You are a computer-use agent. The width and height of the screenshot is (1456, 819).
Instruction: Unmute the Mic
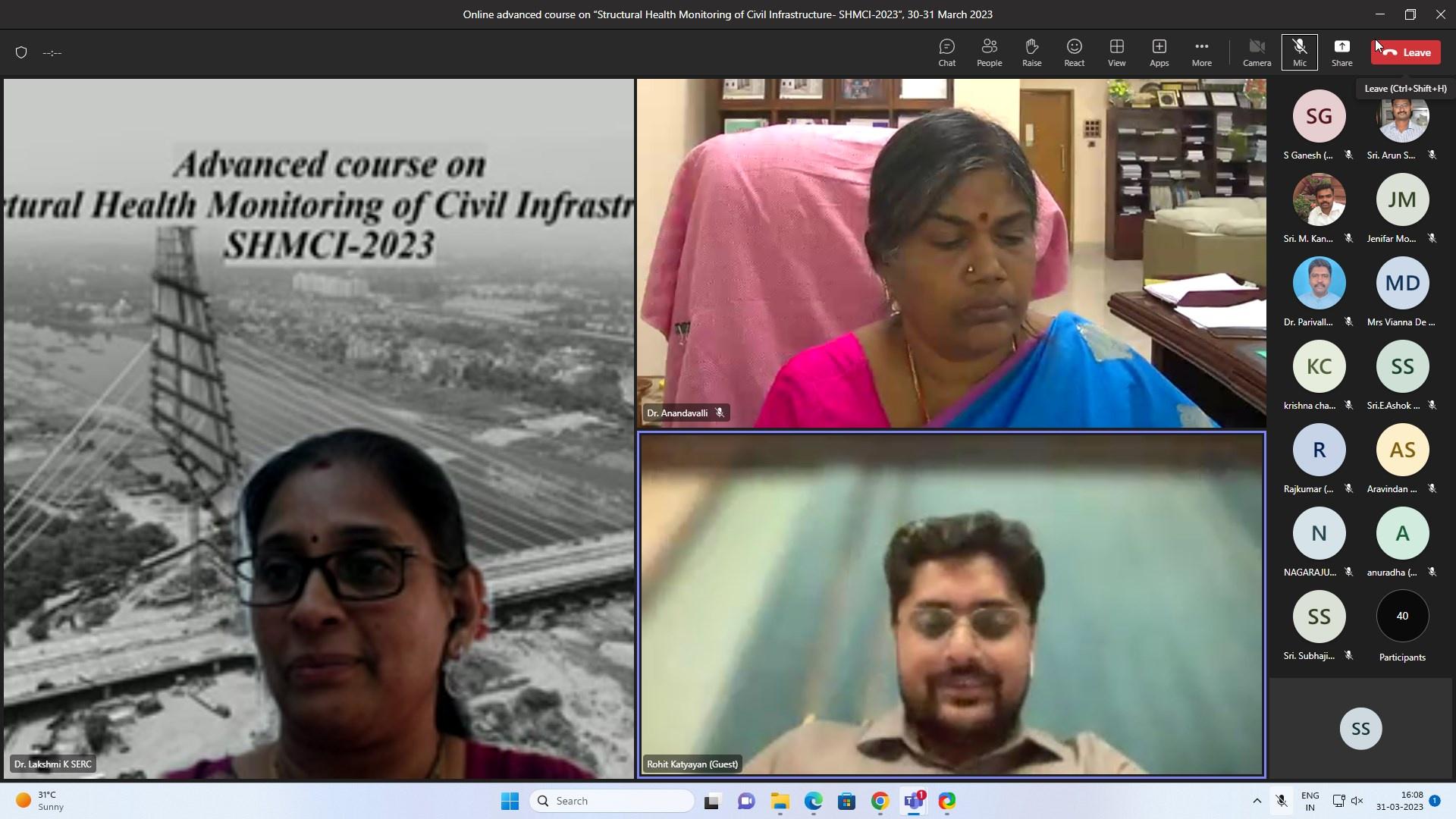[1299, 52]
